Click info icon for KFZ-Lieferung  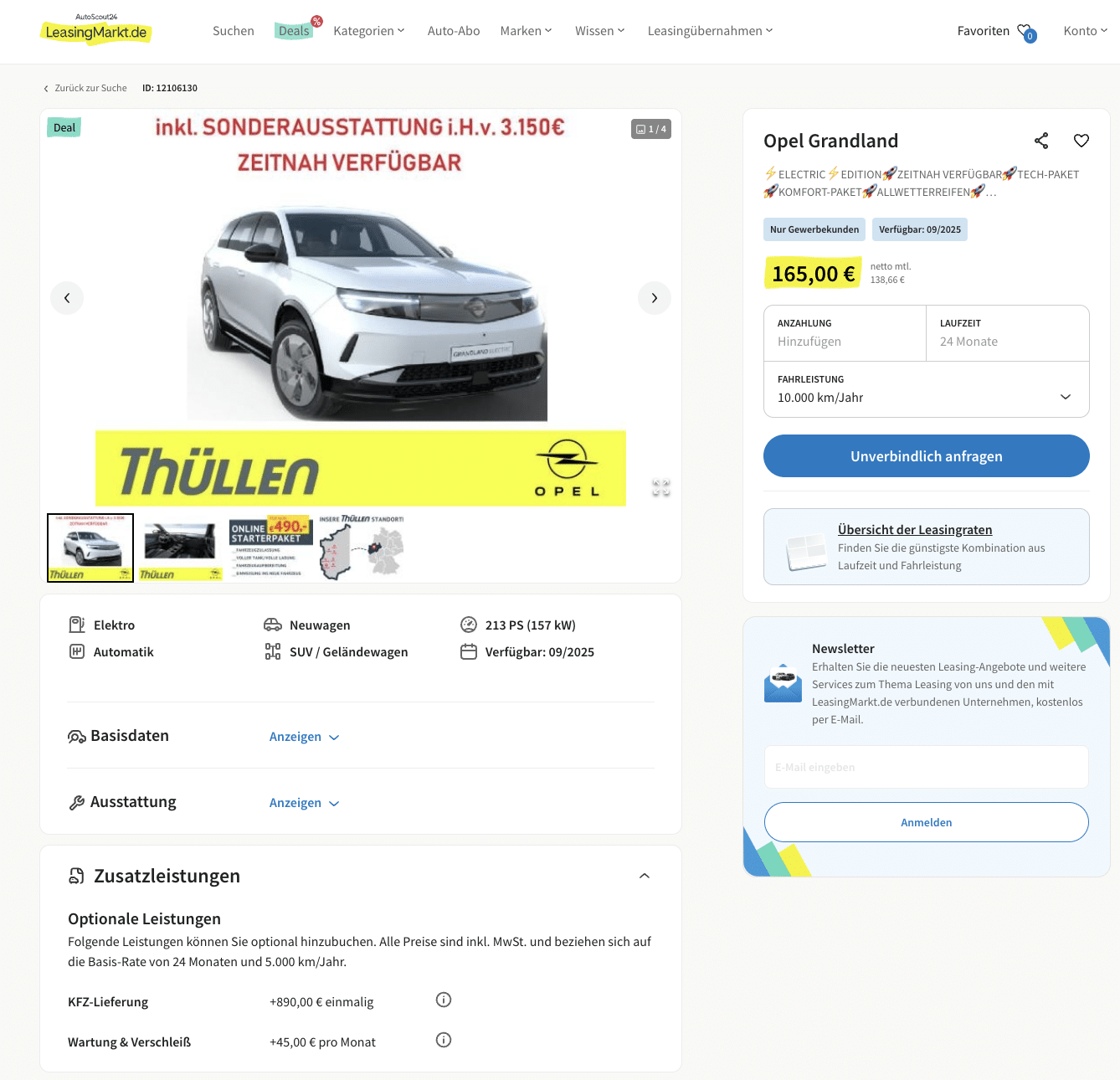point(444,1000)
